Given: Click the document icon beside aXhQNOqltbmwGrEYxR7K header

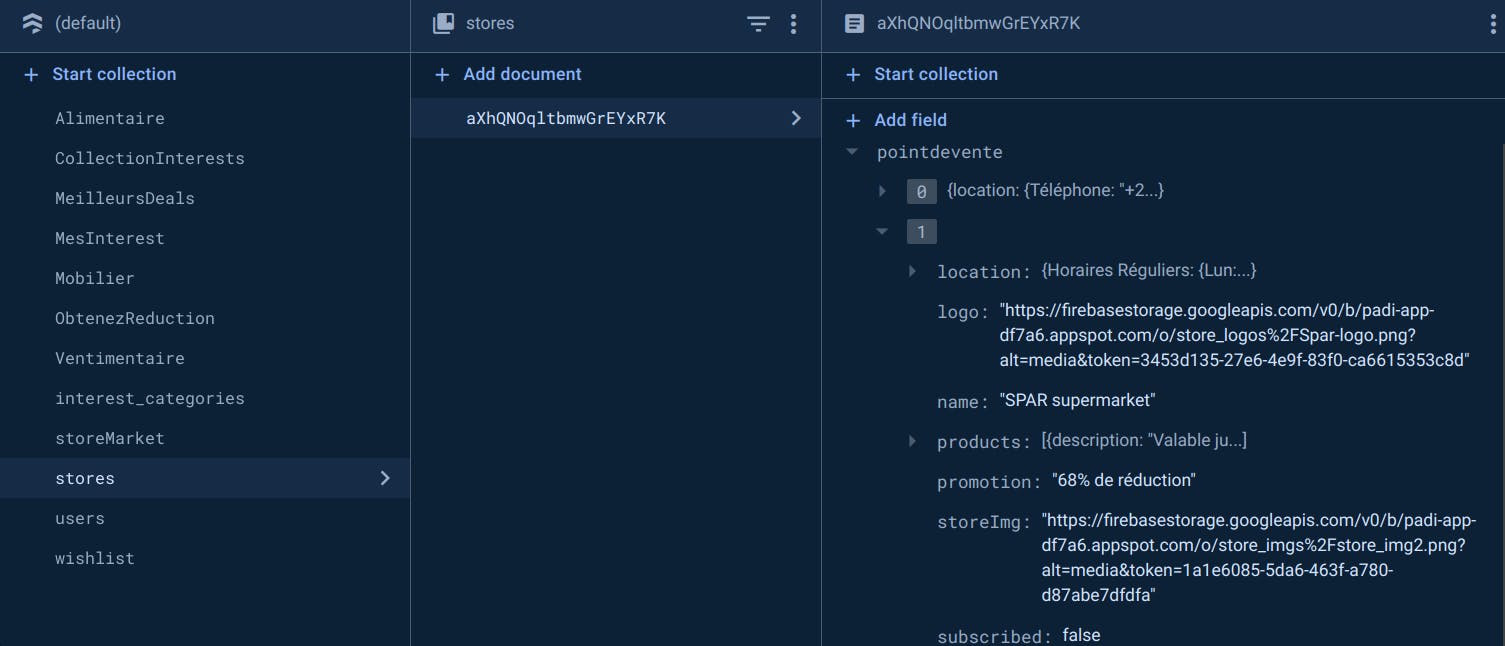Looking at the screenshot, I should click(854, 23).
